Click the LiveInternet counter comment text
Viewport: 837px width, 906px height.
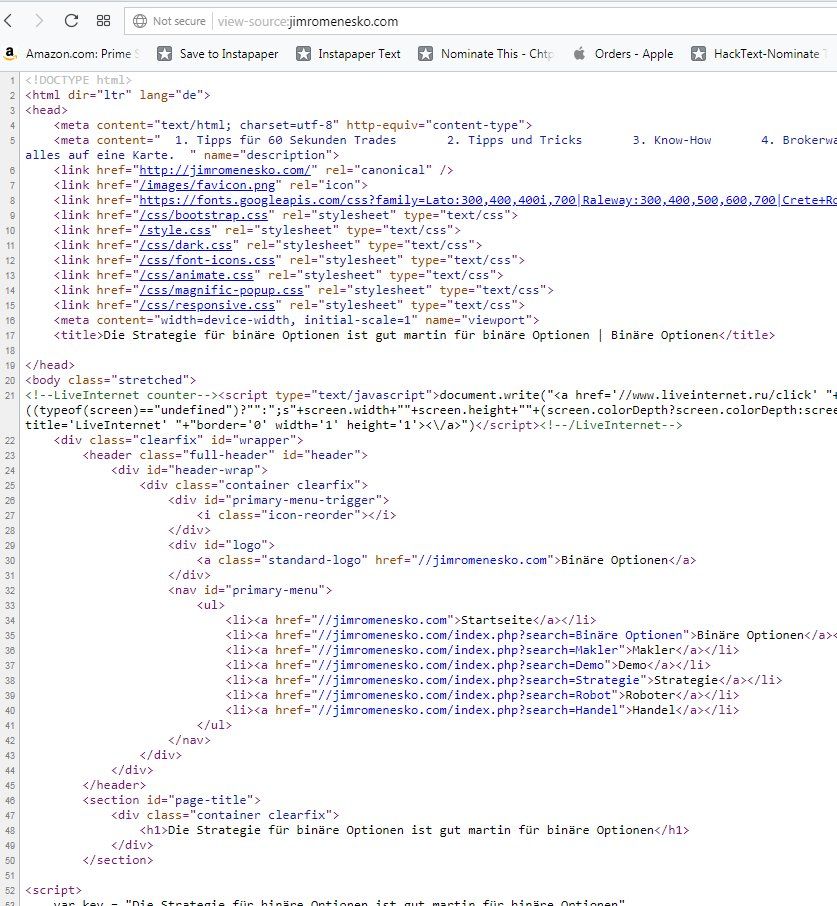point(121,395)
